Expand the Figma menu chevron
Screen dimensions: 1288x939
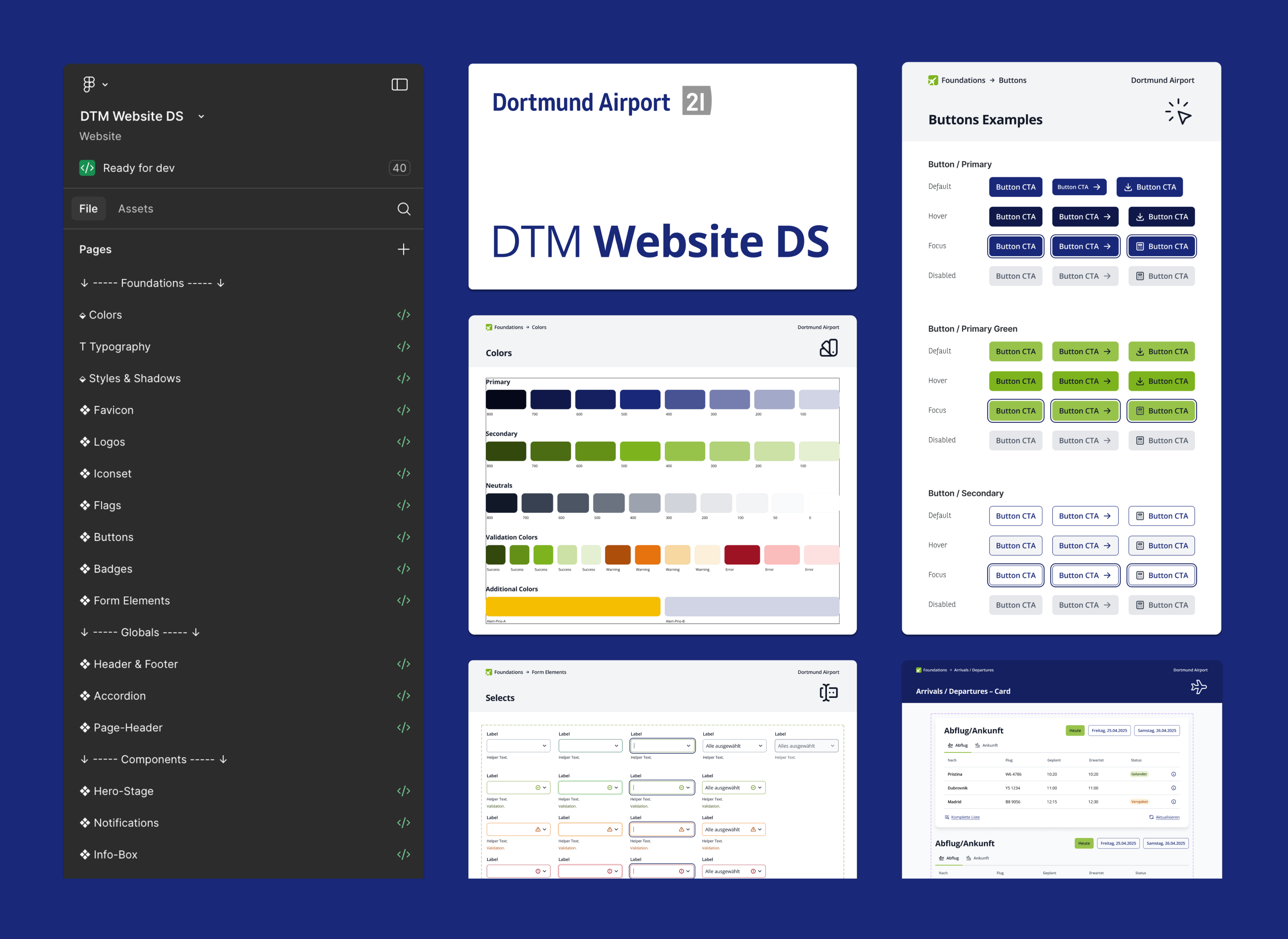(105, 85)
